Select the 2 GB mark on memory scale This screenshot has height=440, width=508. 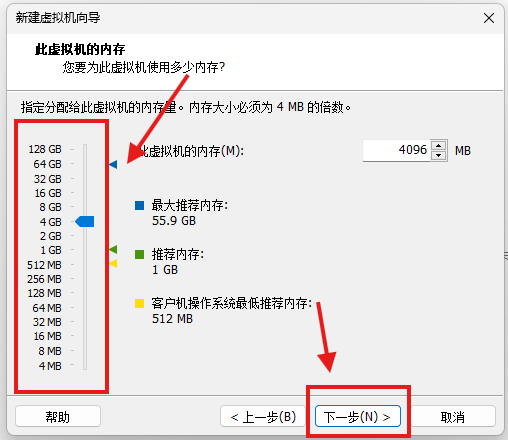(x=51, y=236)
